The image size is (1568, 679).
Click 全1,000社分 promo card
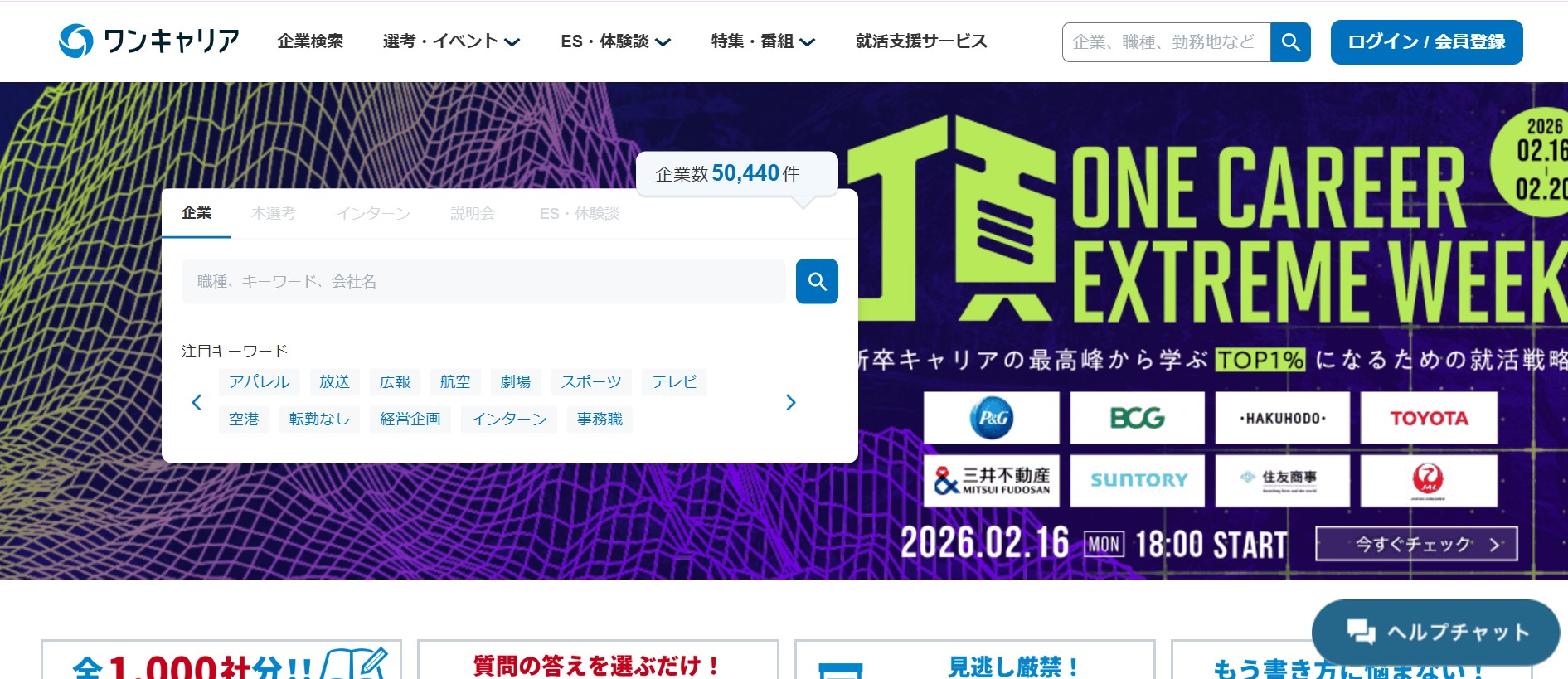(x=221, y=660)
